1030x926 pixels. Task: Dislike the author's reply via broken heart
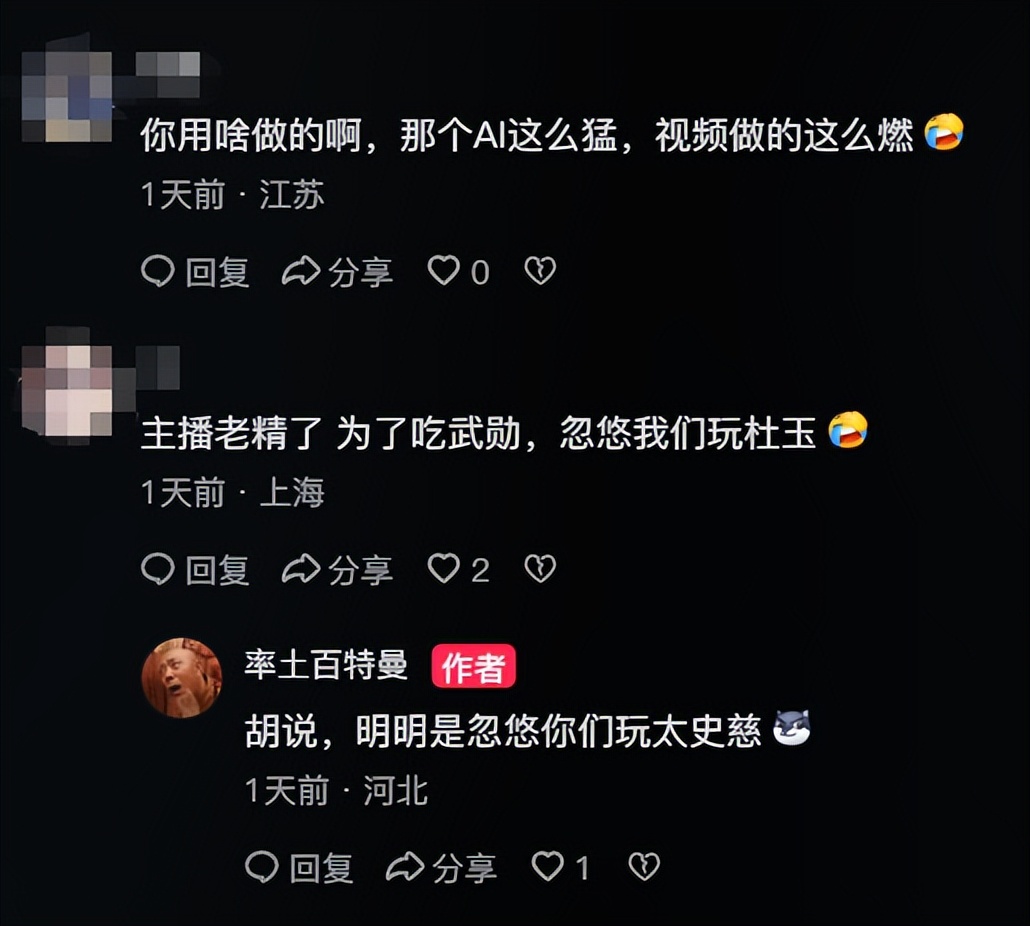[644, 866]
